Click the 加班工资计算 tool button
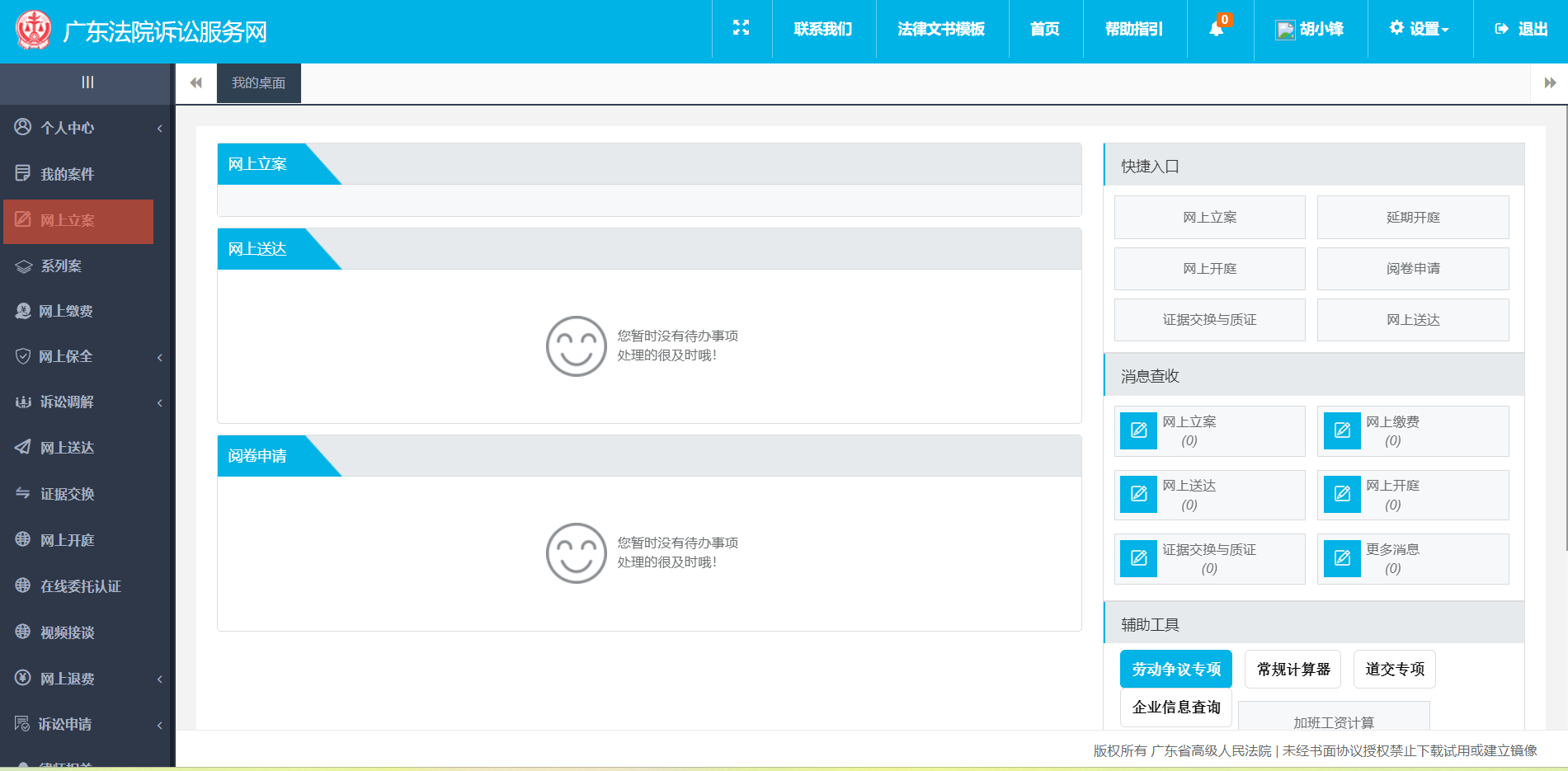 pyautogui.click(x=1334, y=717)
